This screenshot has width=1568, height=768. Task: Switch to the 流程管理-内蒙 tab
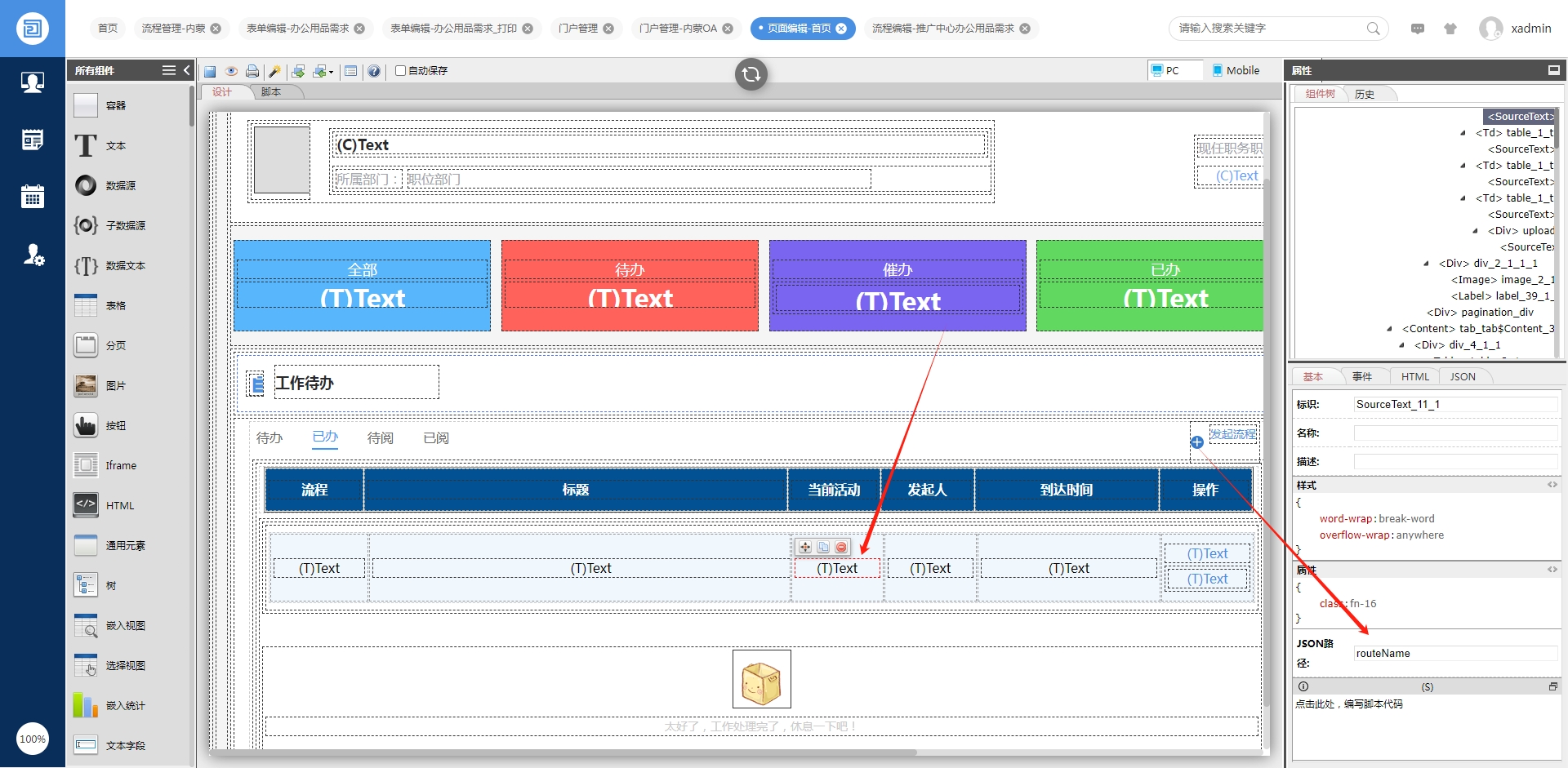(x=174, y=29)
